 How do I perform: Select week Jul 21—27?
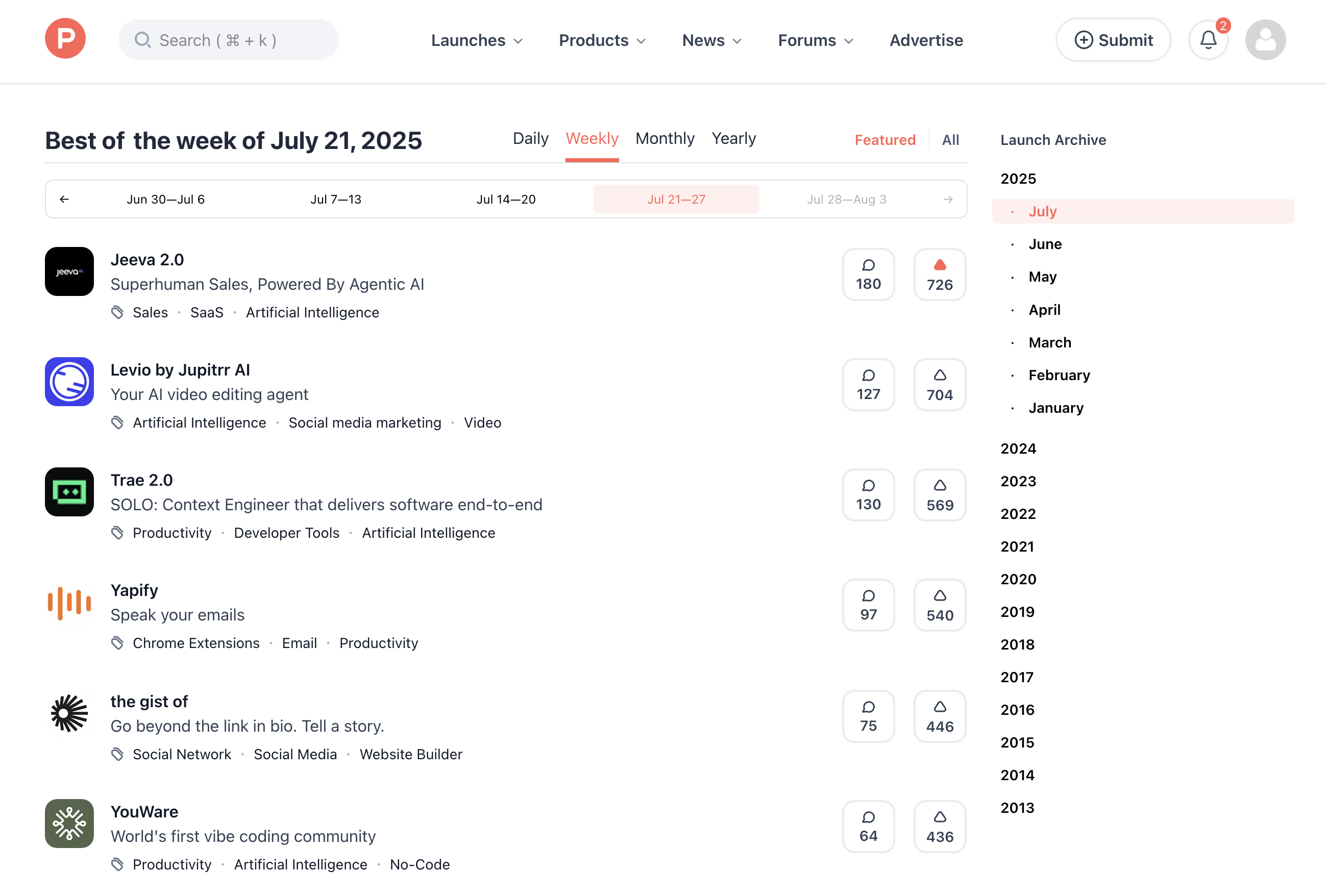click(676, 199)
